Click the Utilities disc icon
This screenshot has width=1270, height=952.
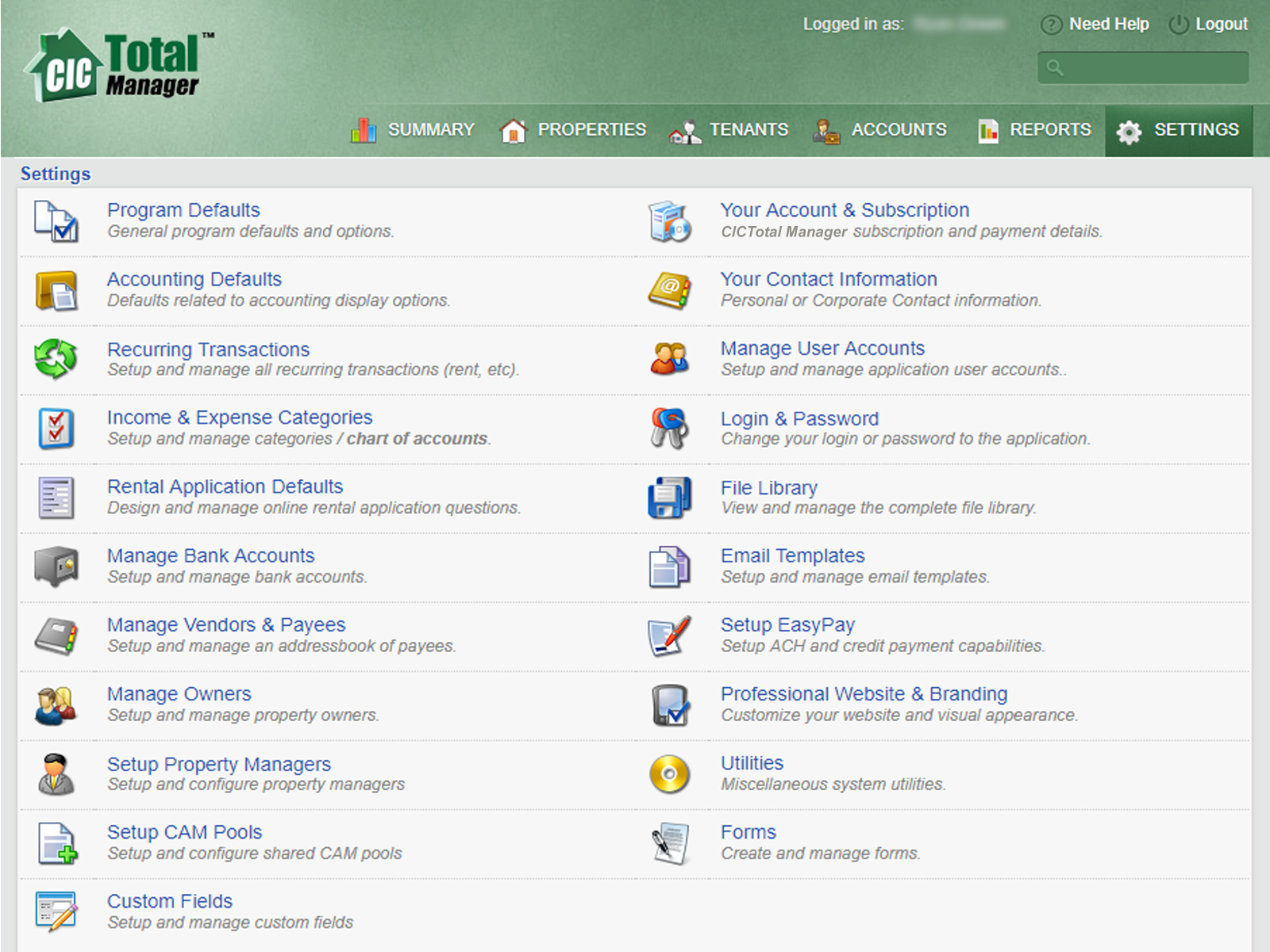[669, 774]
